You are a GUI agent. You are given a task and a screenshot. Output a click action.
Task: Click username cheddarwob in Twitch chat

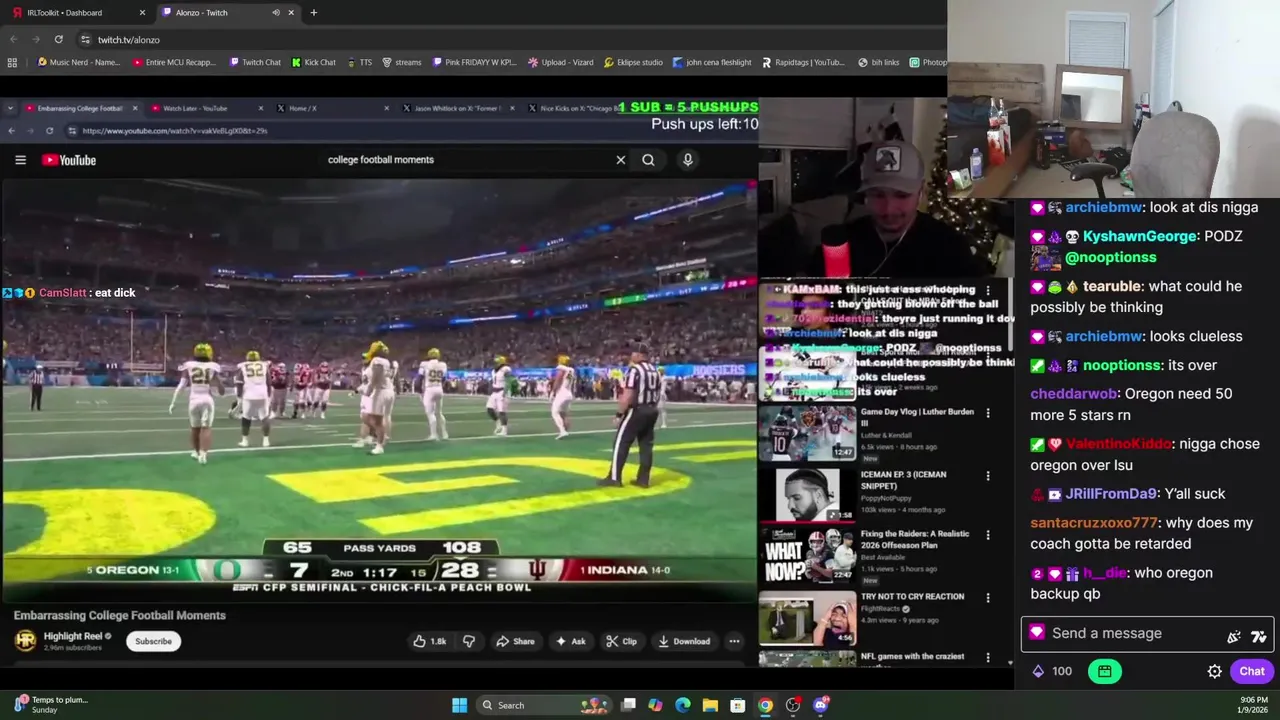1074,394
